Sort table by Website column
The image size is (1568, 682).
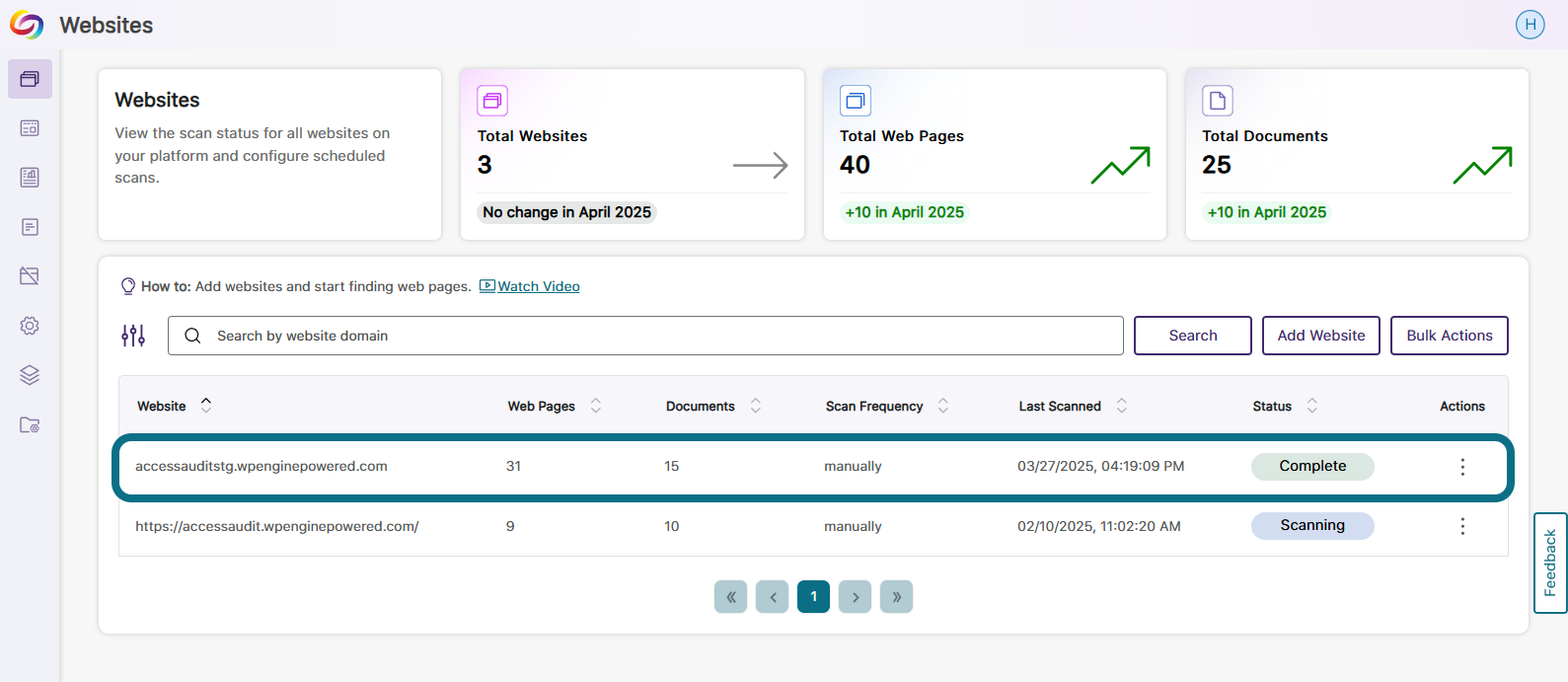206,405
